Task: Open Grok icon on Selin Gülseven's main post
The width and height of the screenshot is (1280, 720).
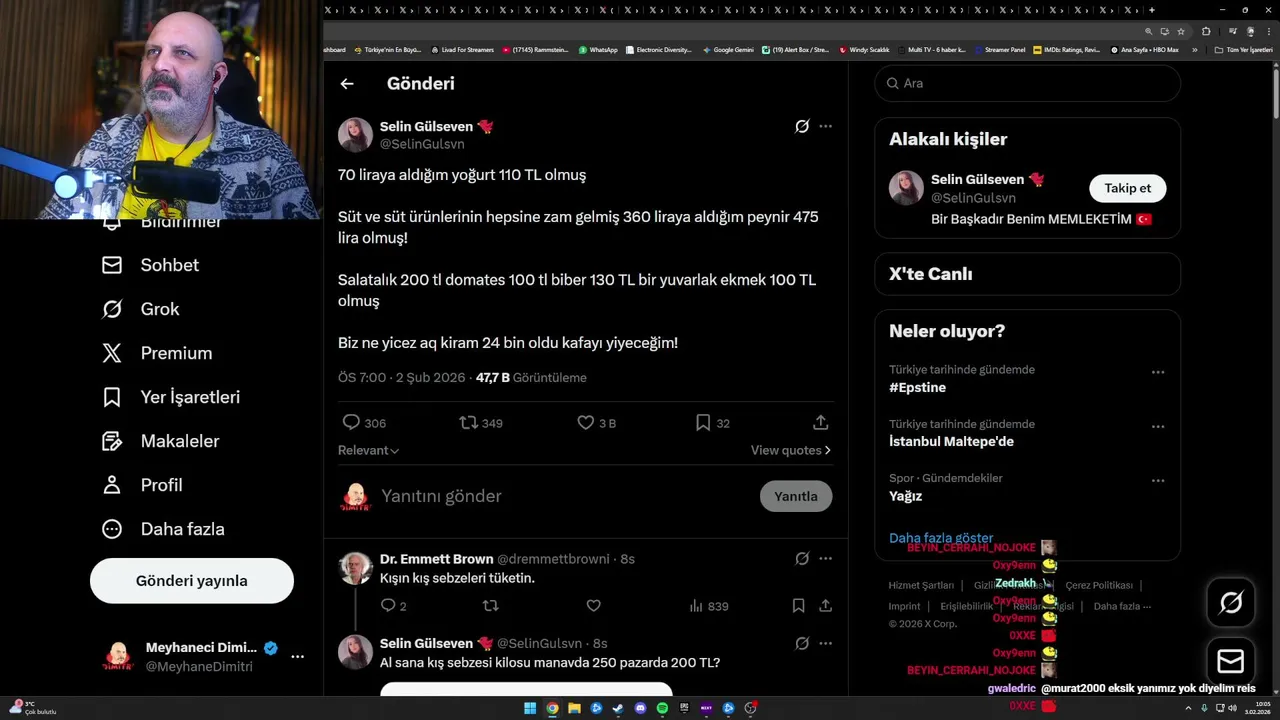Action: click(x=801, y=126)
